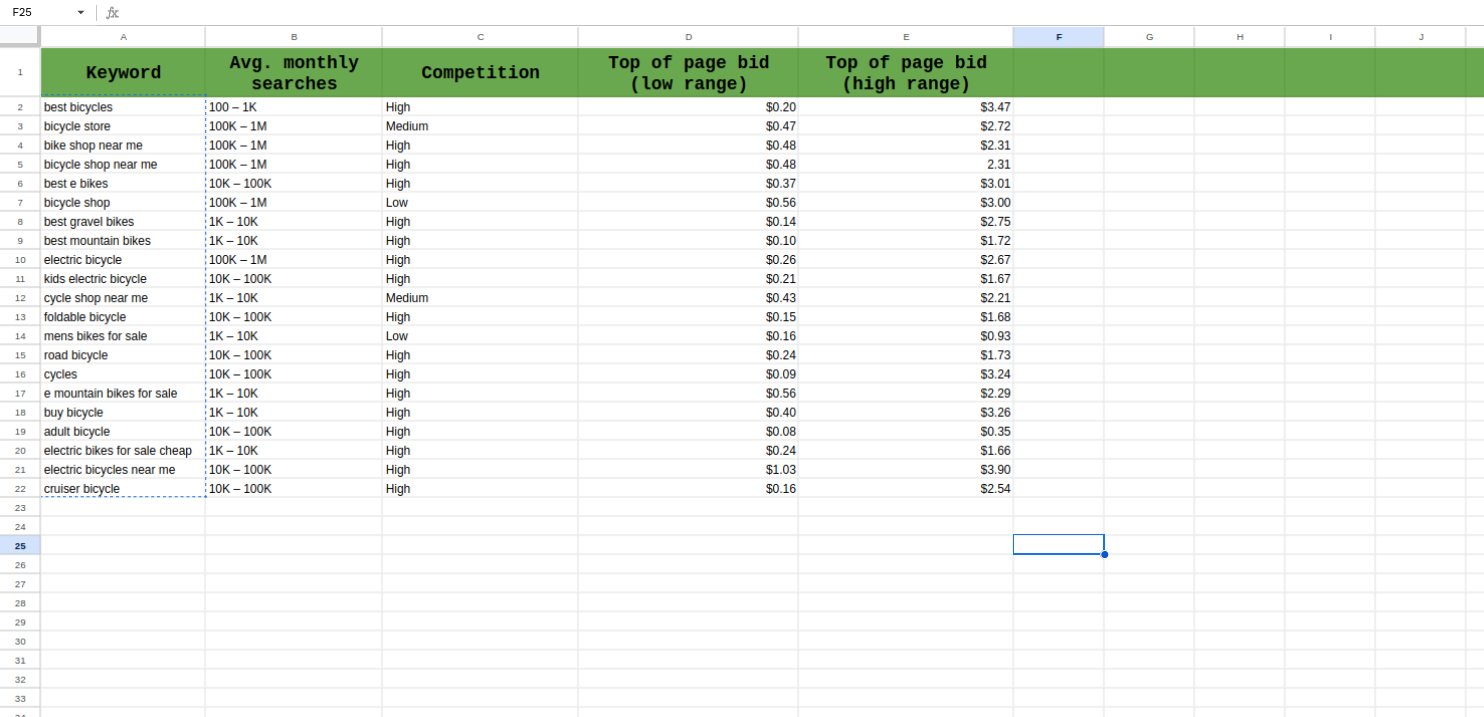Open the name box dropdown arrow
Viewport: 1484px width, 717px height.
click(x=81, y=13)
